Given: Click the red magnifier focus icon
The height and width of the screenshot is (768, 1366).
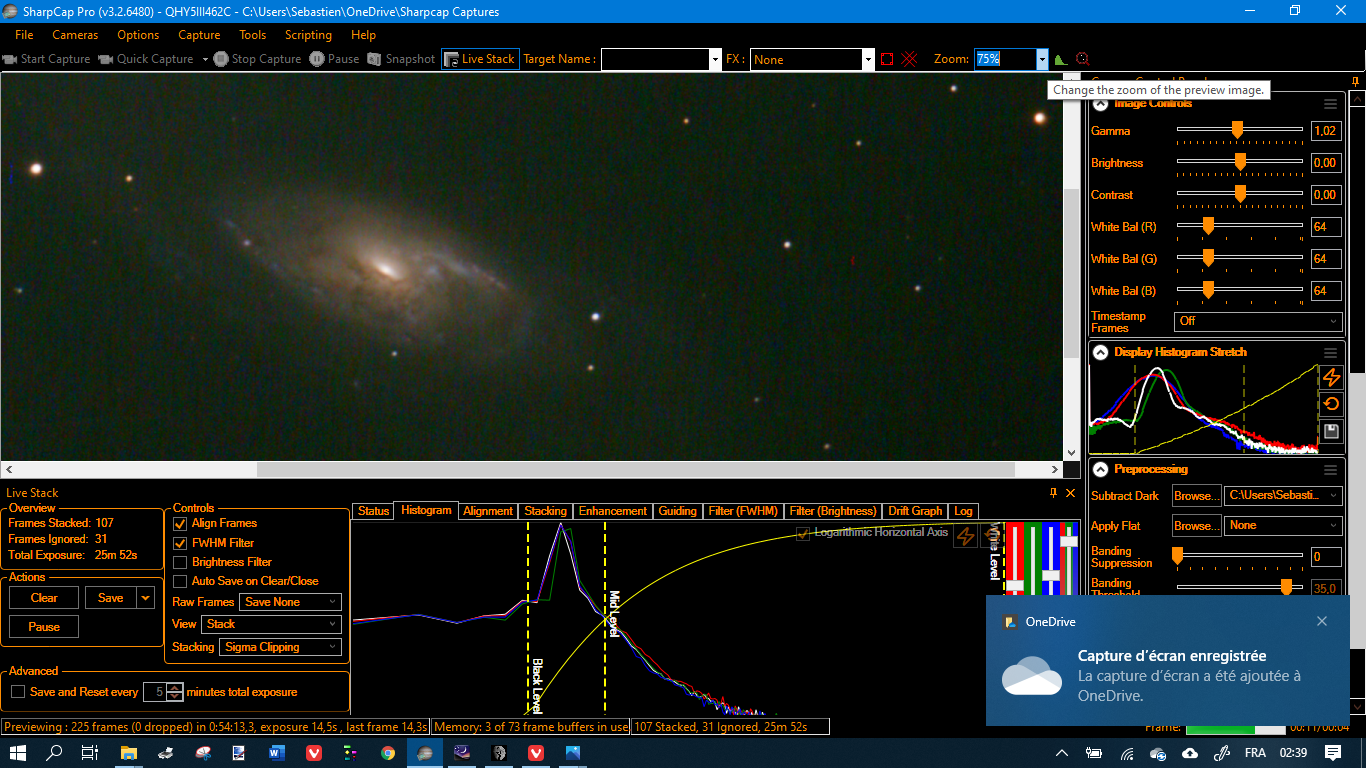Looking at the screenshot, I should pos(1082,59).
